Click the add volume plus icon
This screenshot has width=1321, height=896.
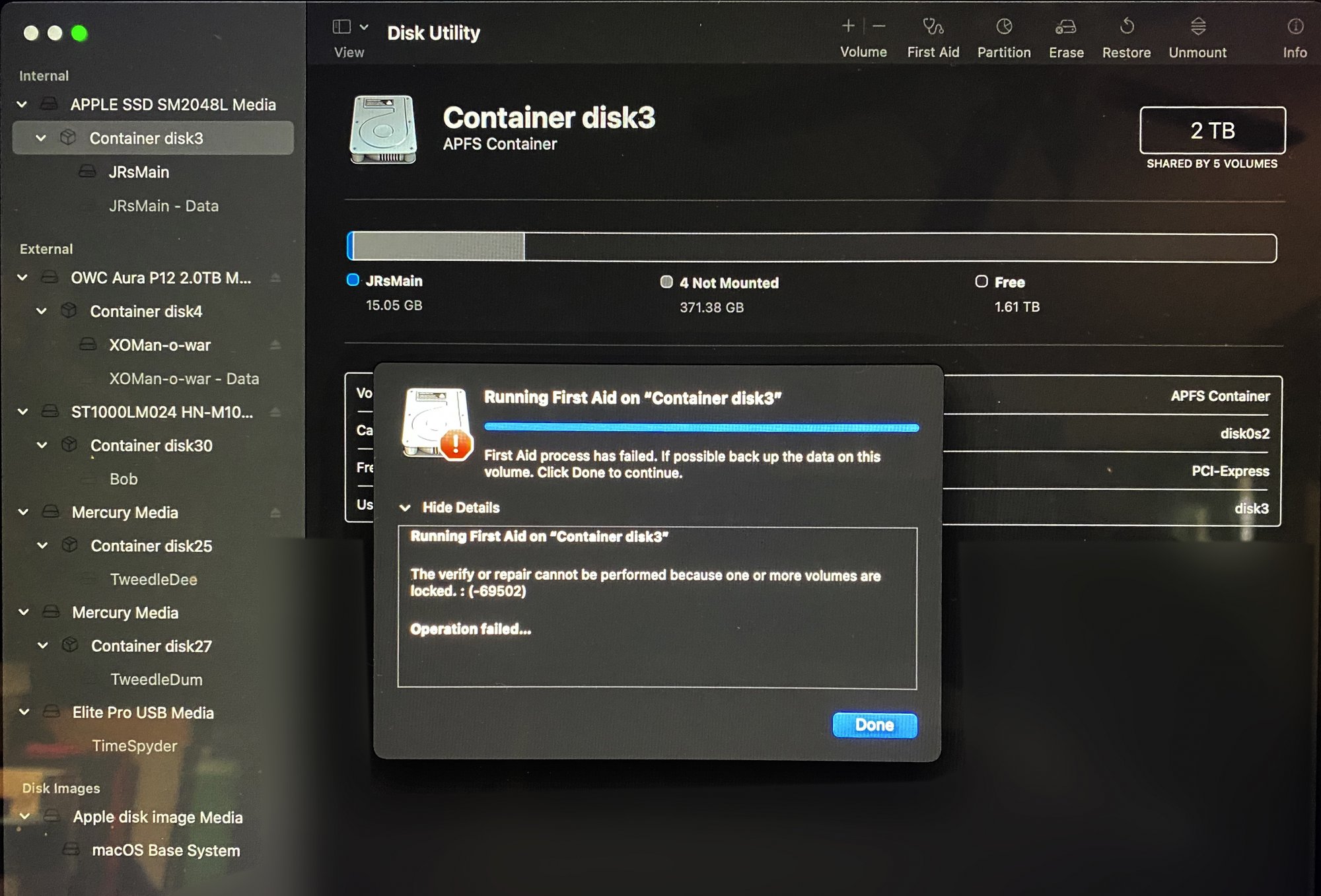click(x=848, y=26)
